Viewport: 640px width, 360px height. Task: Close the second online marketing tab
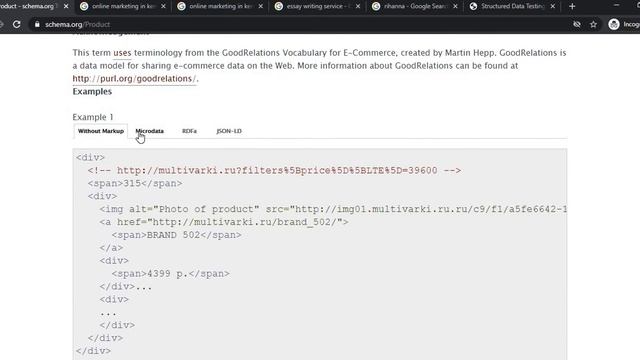pos(260,6)
